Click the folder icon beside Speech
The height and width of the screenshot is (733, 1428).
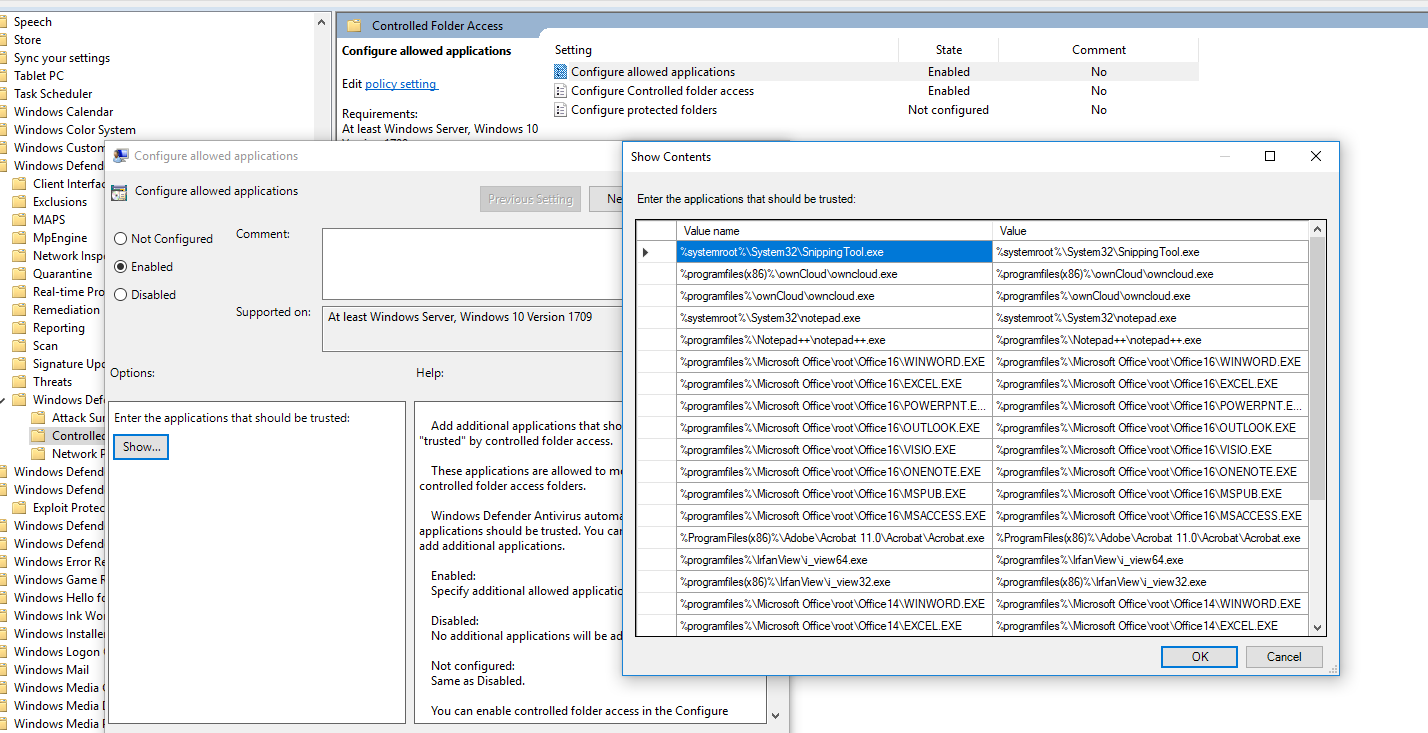(4, 22)
